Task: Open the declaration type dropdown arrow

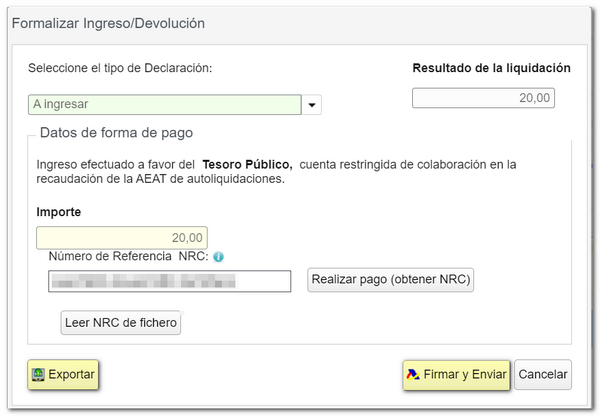Action: (311, 104)
